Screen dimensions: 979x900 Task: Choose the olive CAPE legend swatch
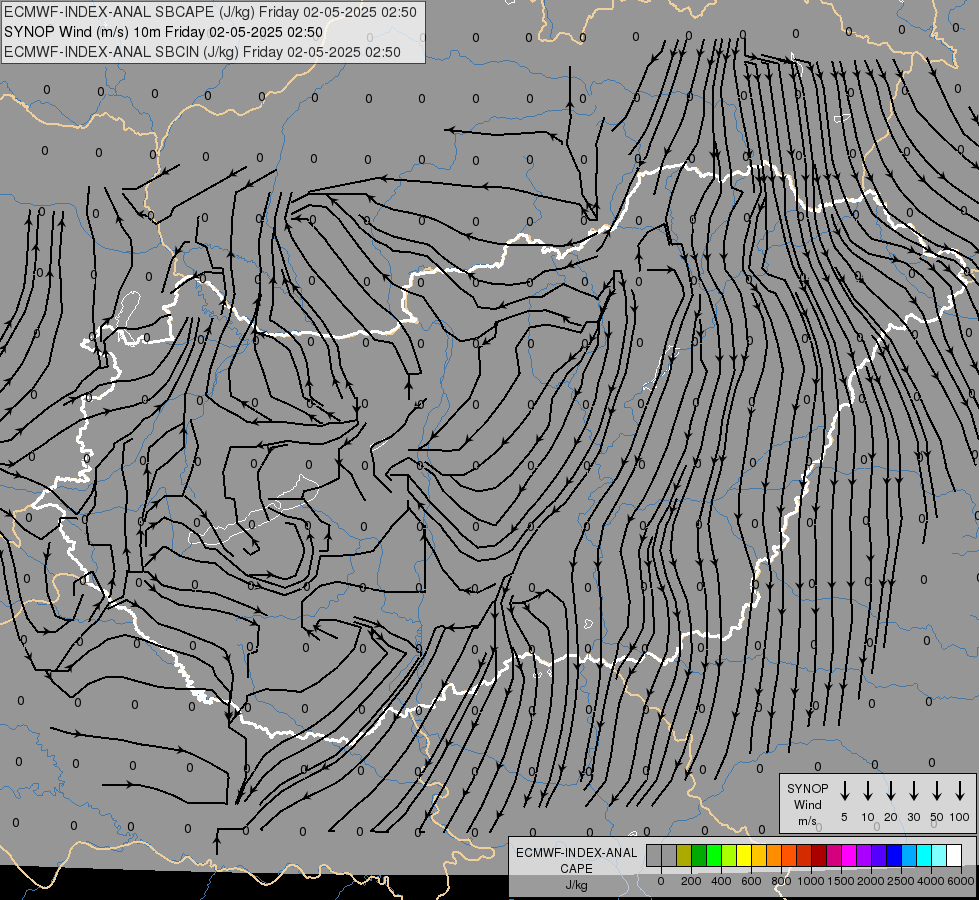[684, 855]
